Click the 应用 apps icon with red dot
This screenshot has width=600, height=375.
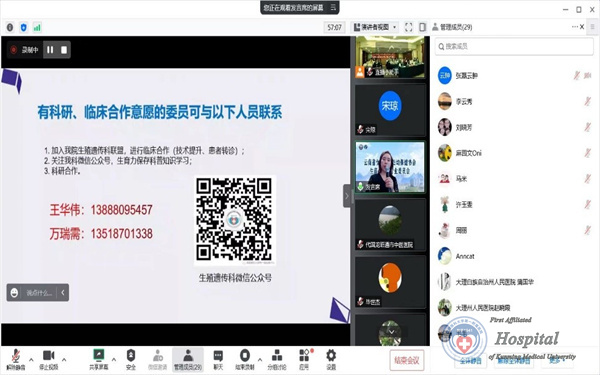click(305, 359)
